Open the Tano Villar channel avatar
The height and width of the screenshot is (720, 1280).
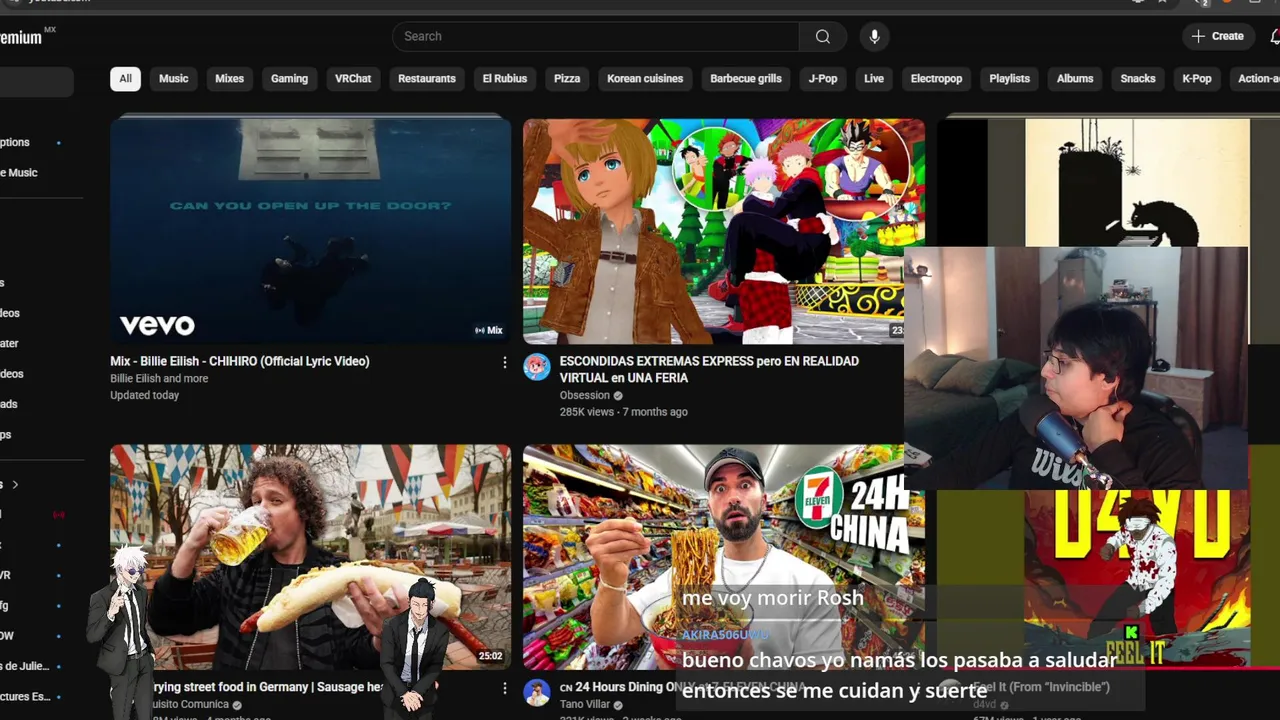[537, 693]
